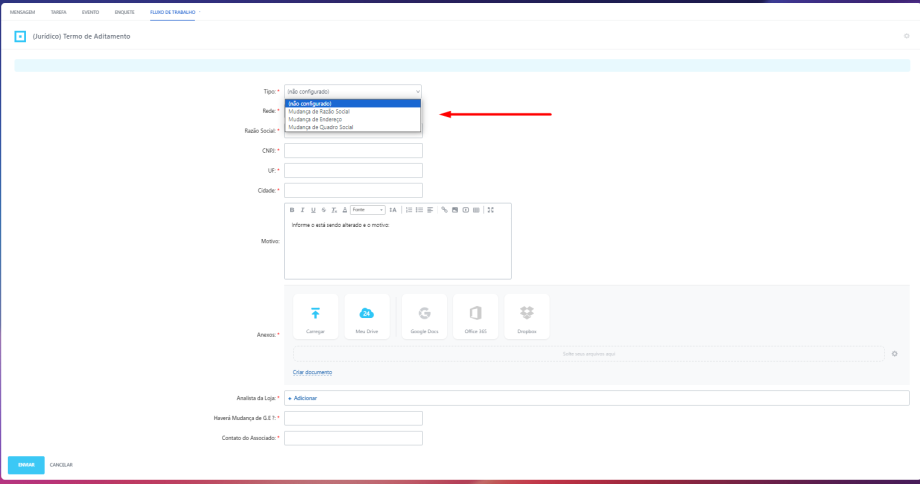The image size is (920, 484).
Task: Focus the CNPJ input field
Action: pyautogui.click(x=353, y=151)
